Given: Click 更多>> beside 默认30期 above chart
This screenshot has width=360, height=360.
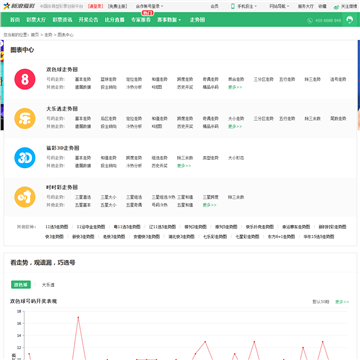Looking at the screenshot, I should (x=342, y=302).
